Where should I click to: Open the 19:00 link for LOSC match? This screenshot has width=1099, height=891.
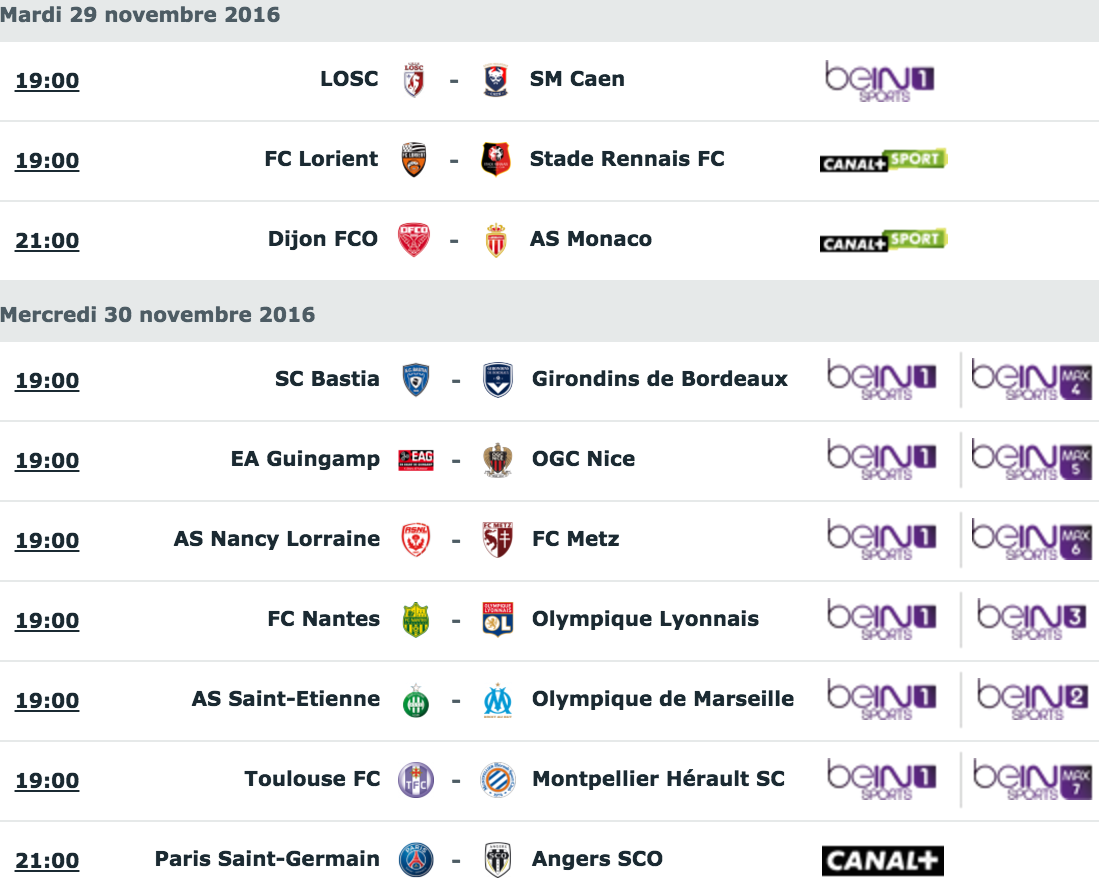47,81
